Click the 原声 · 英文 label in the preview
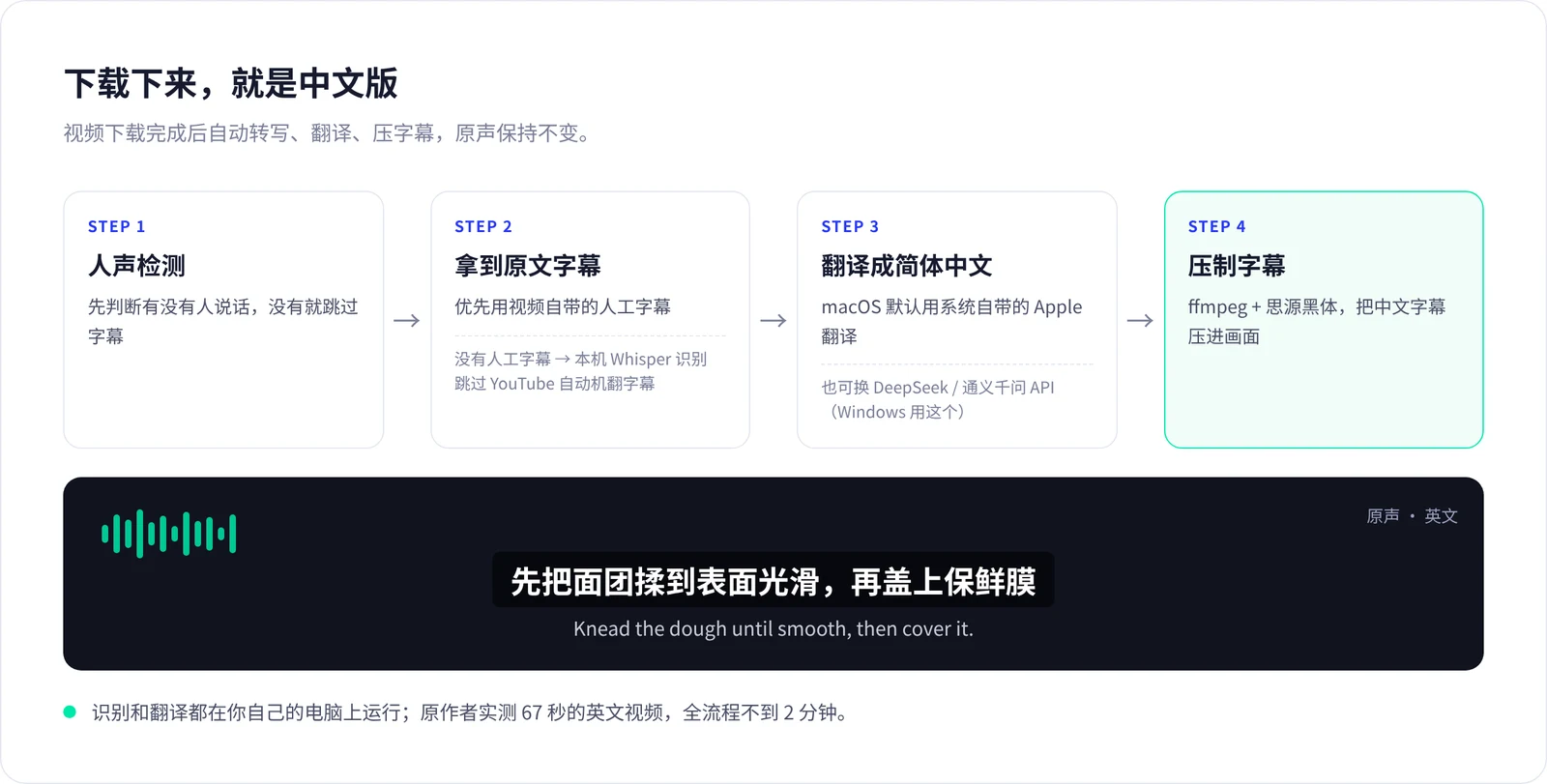The image size is (1547, 784). click(x=1412, y=516)
